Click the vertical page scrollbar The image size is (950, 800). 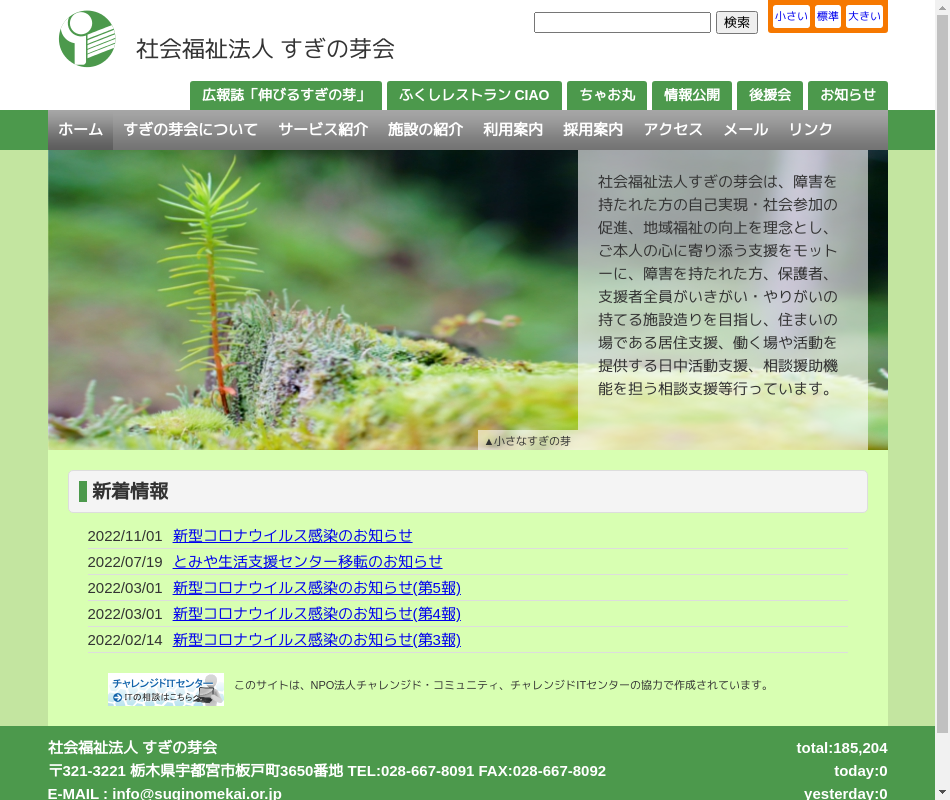tap(942, 400)
